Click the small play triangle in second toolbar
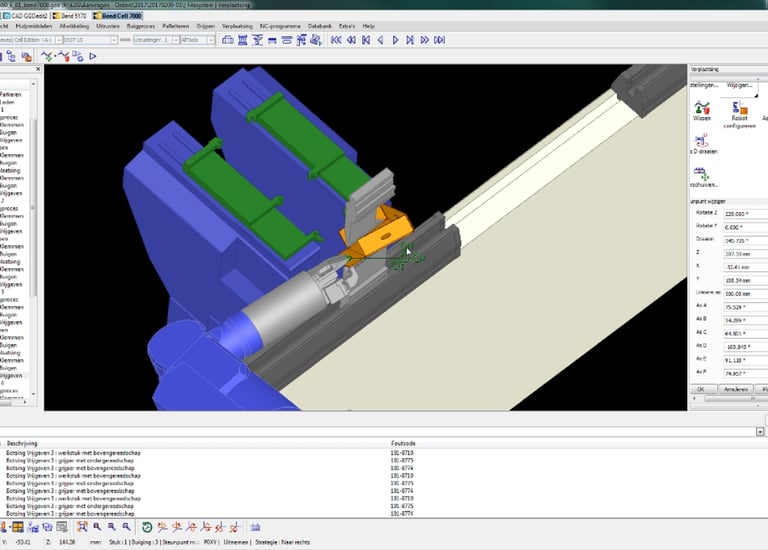 pos(93,57)
